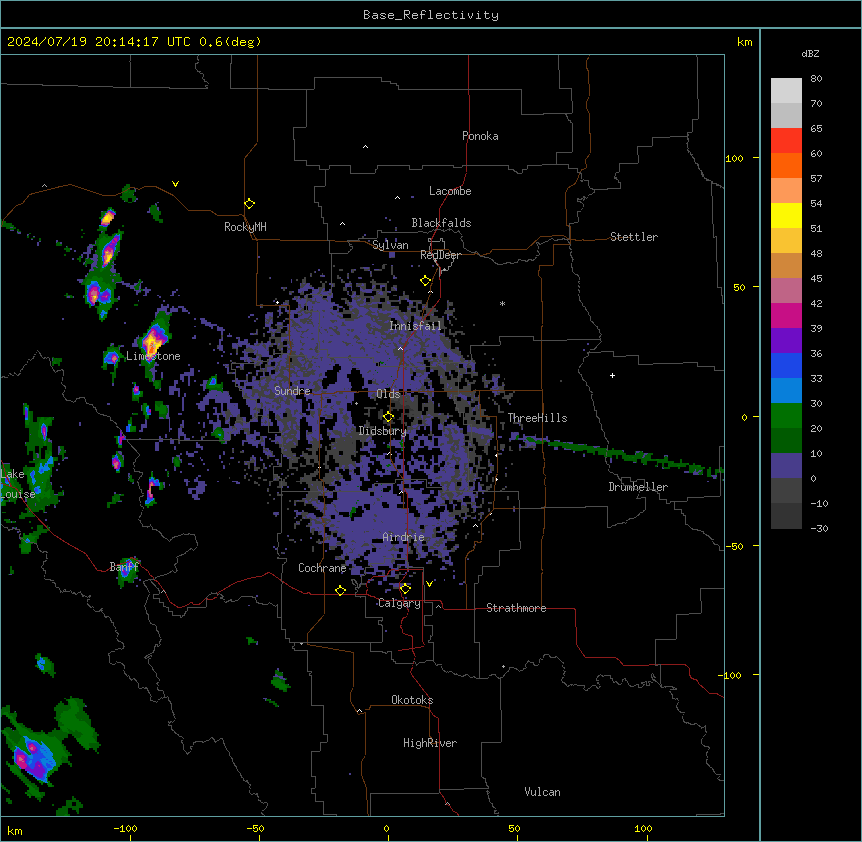Image resolution: width=862 pixels, height=842 pixels.
Task: Click the yellow diamond marker north of Innisfail
Action: 425,280
